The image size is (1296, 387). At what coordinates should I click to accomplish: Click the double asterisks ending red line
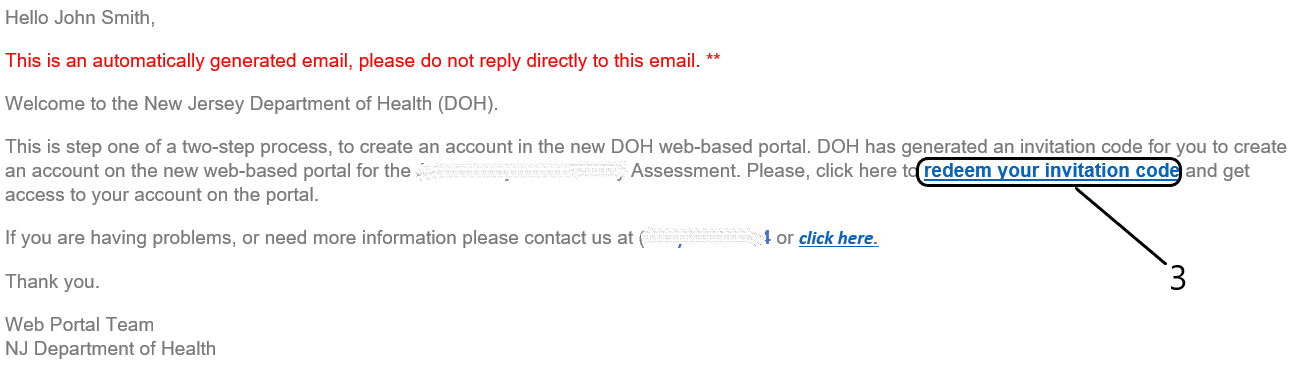click(x=713, y=60)
